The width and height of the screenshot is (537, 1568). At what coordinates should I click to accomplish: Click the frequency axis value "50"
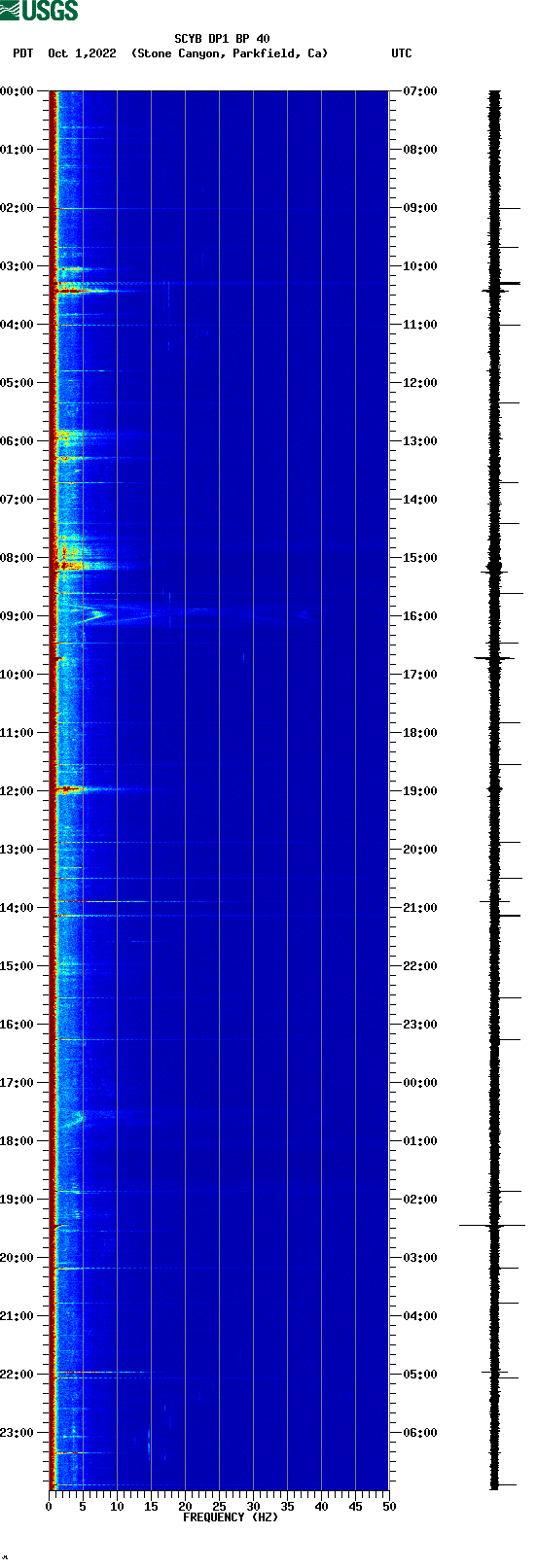click(x=389, y=1506)
